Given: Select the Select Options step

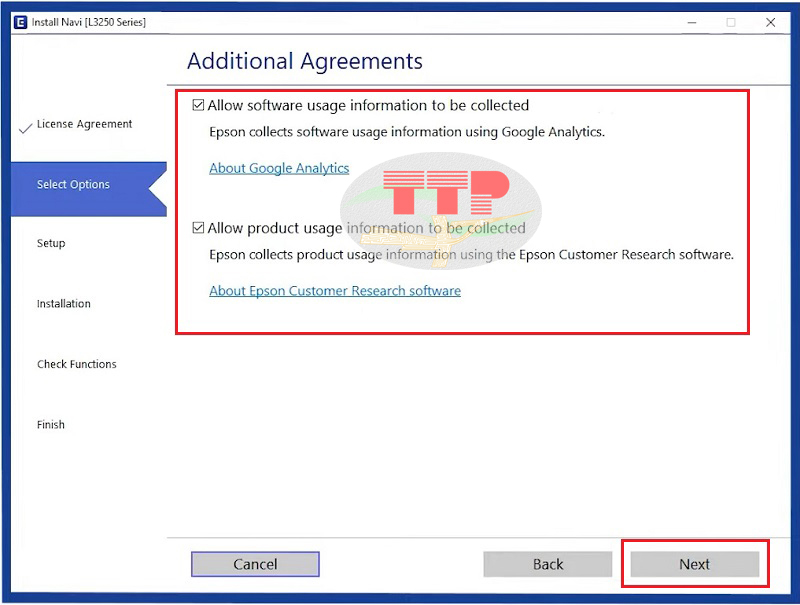Looking at the screenshot, I should tap(89, 189).
